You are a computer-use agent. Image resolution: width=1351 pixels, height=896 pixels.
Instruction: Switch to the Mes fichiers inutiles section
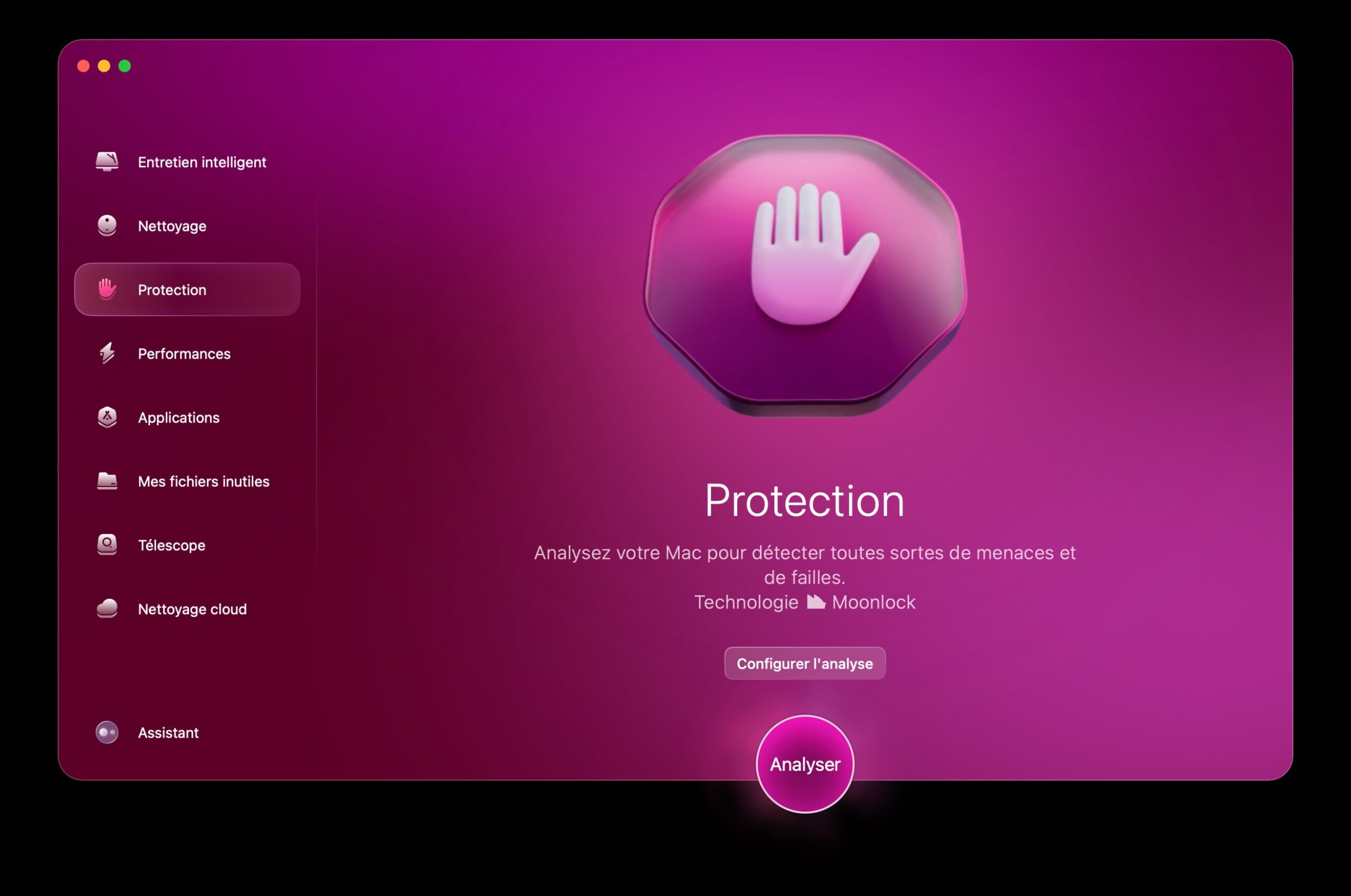[187, 481]
